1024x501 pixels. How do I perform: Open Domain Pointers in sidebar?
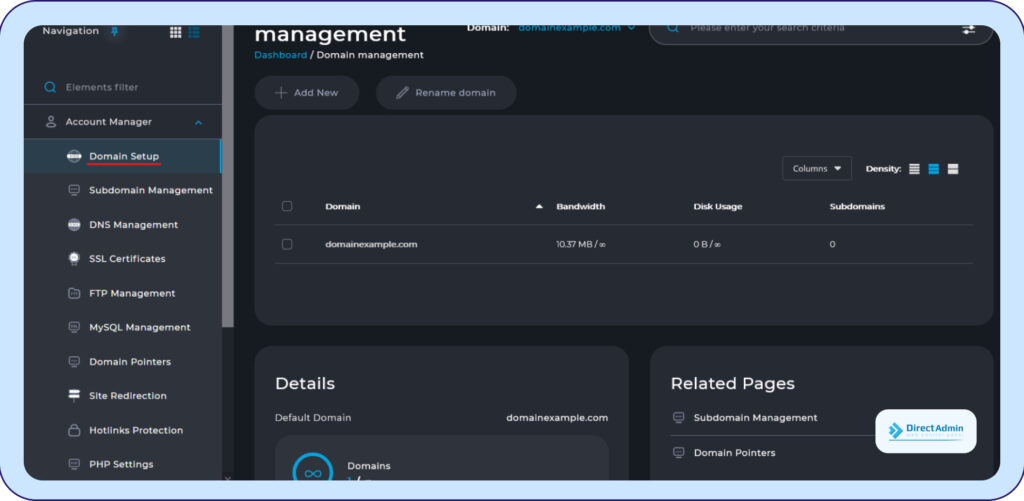130,361
